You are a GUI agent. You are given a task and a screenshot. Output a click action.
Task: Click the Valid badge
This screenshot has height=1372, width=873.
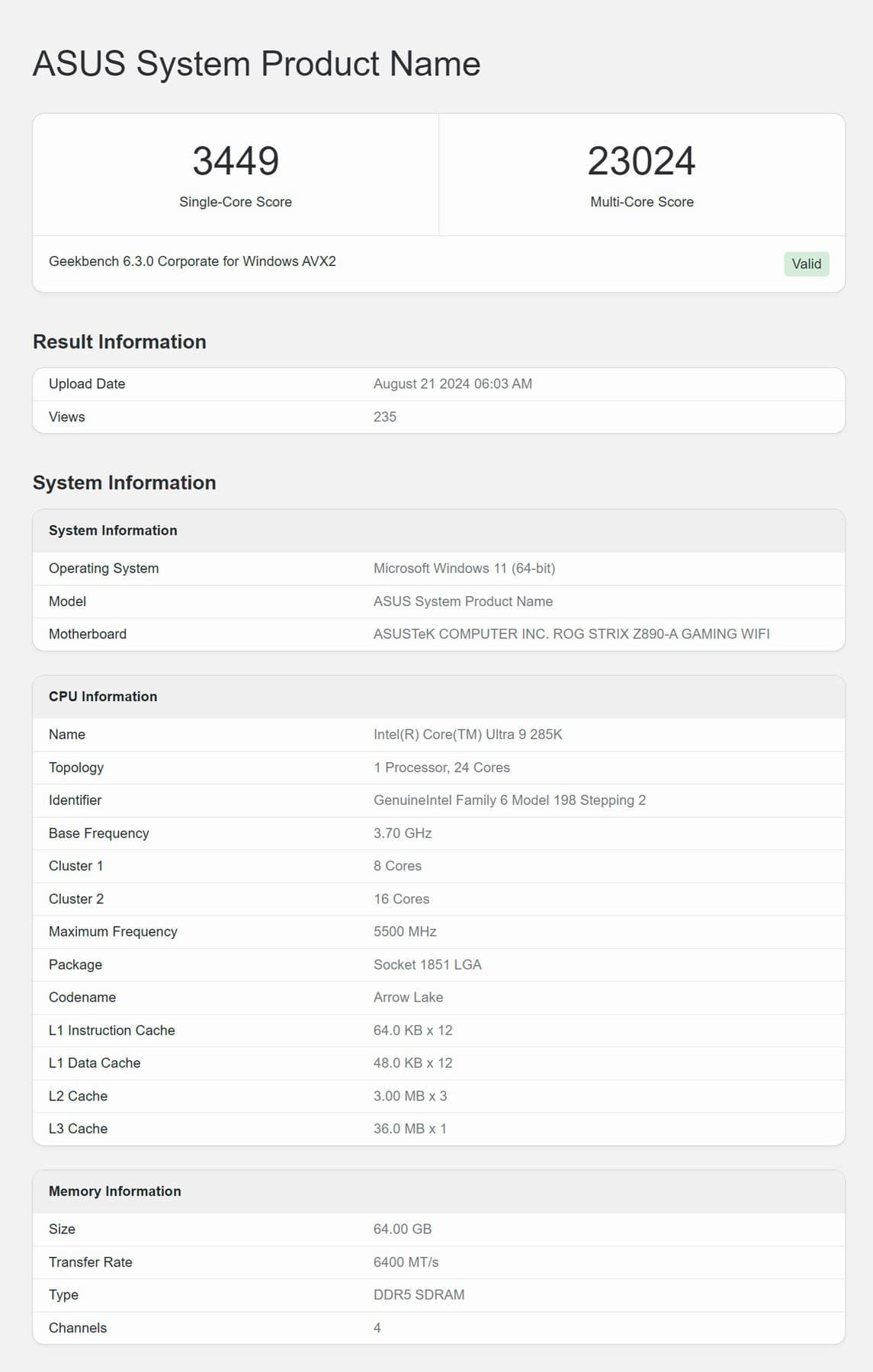click(806, 264)
